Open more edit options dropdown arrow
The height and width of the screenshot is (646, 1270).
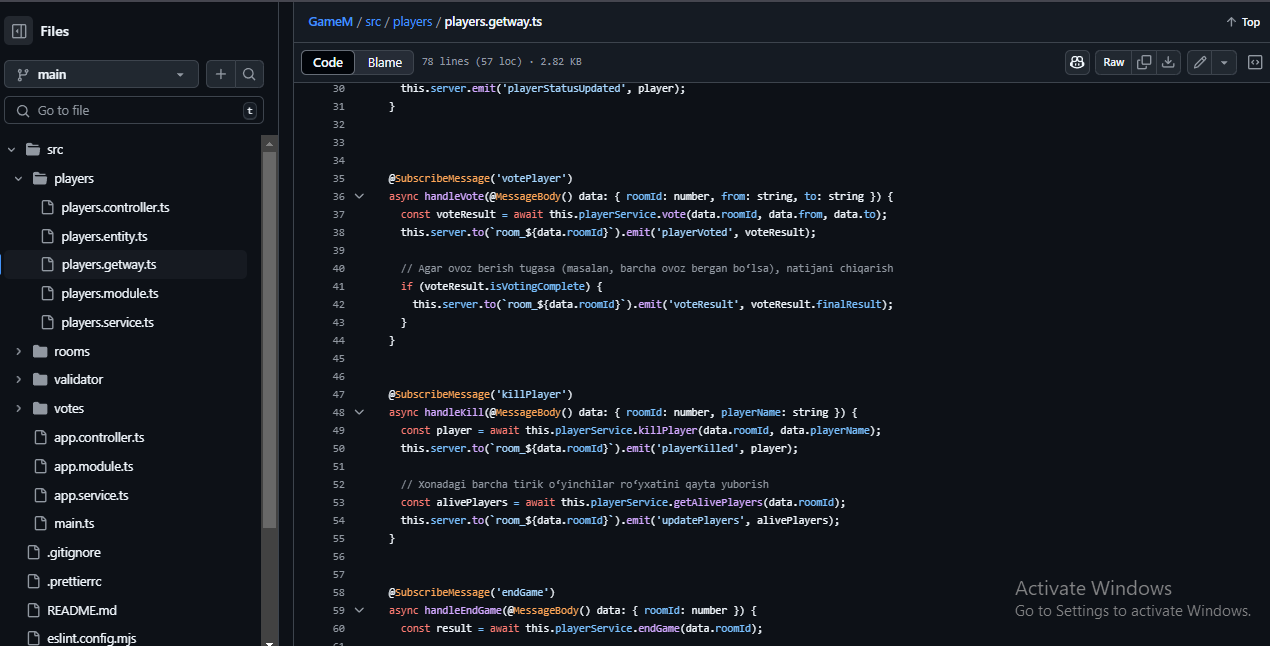(1224, 62)
